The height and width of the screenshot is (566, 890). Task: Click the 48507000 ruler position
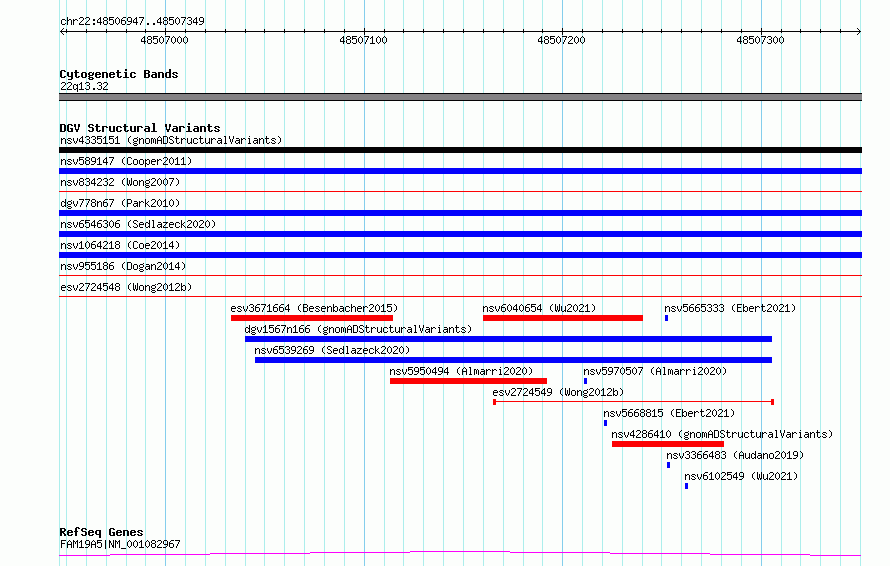pos(165,40)
